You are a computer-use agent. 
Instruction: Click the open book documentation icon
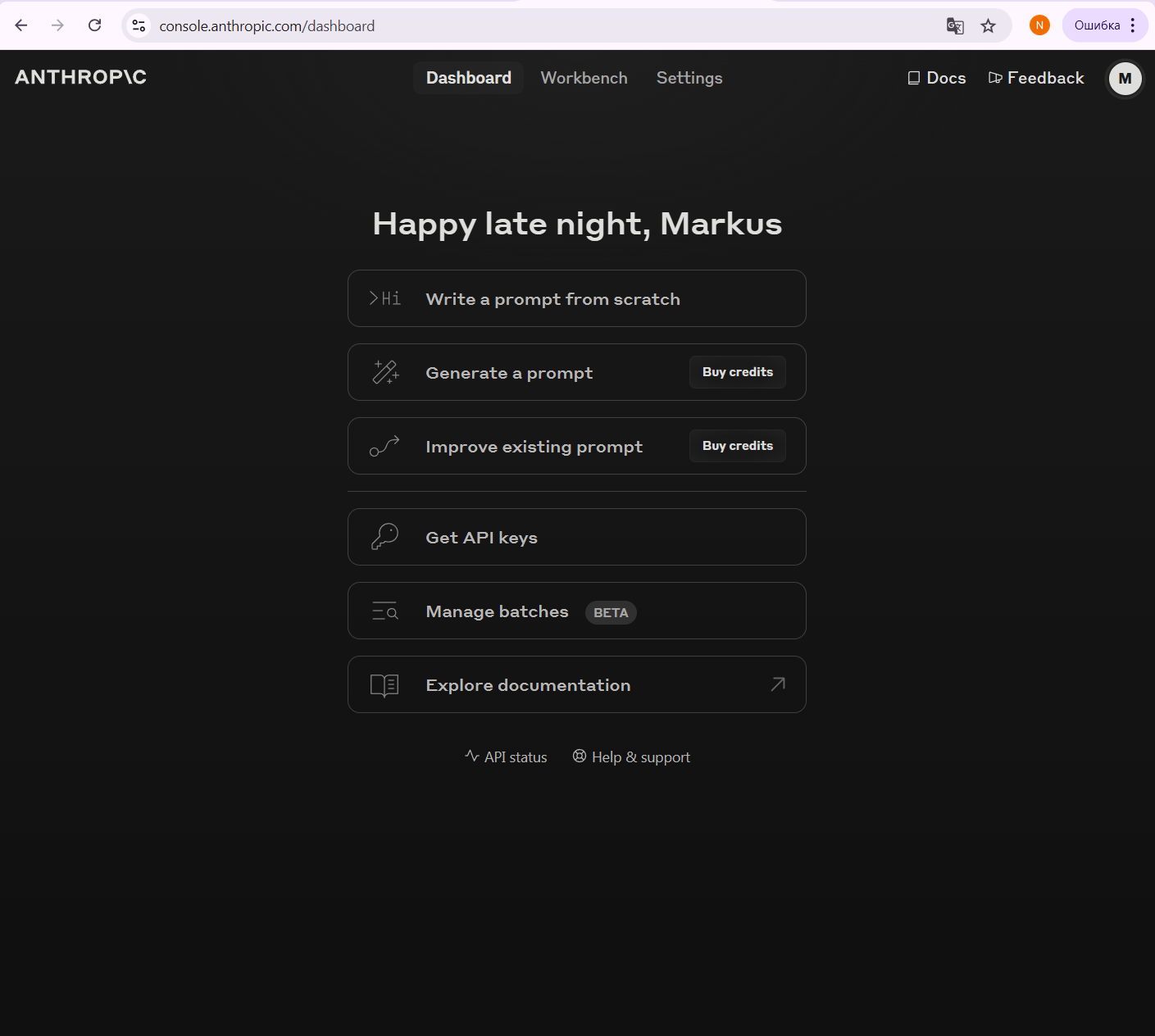point(384,685)
